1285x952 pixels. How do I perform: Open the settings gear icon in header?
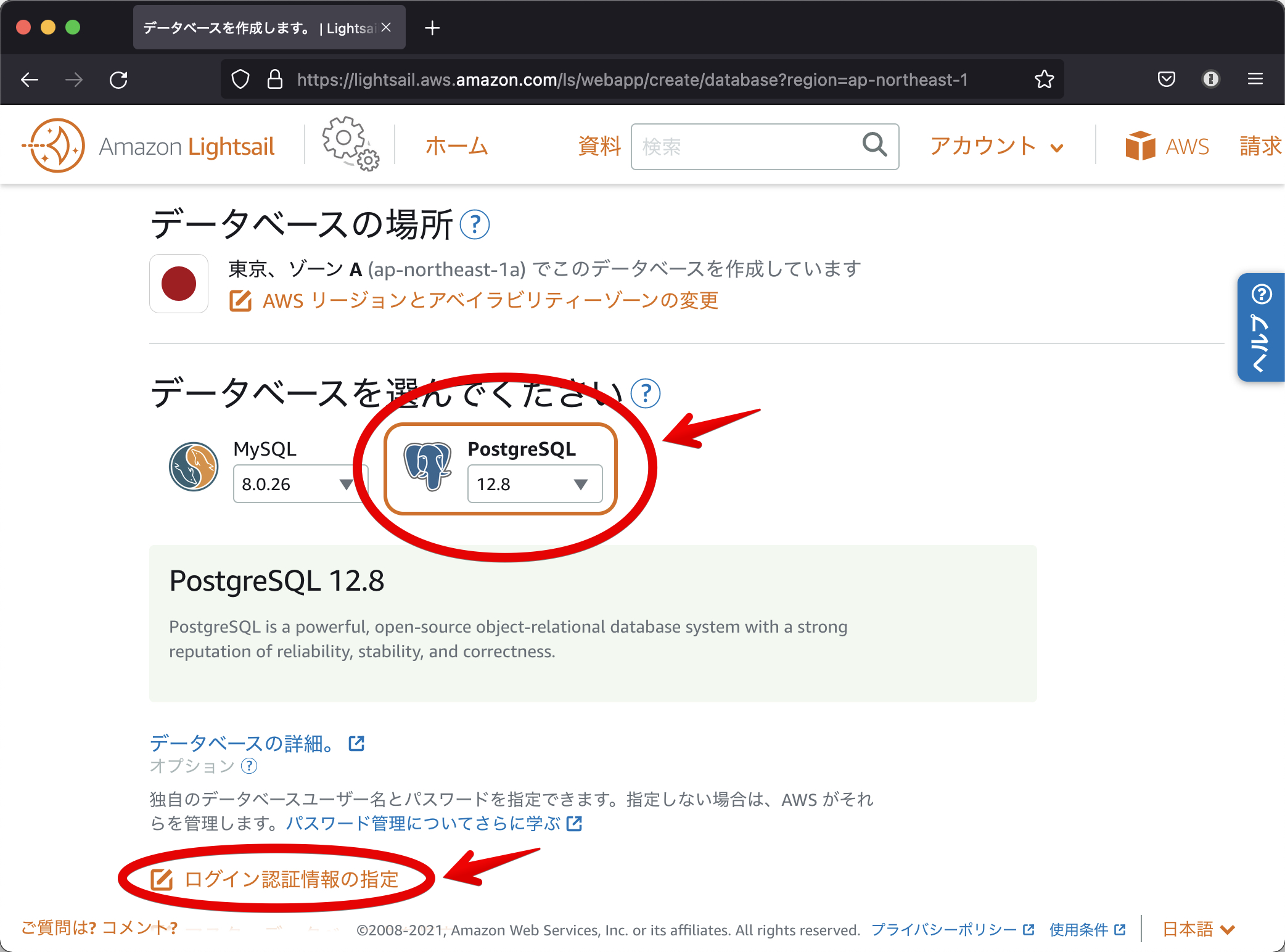[x=350, y=144]
